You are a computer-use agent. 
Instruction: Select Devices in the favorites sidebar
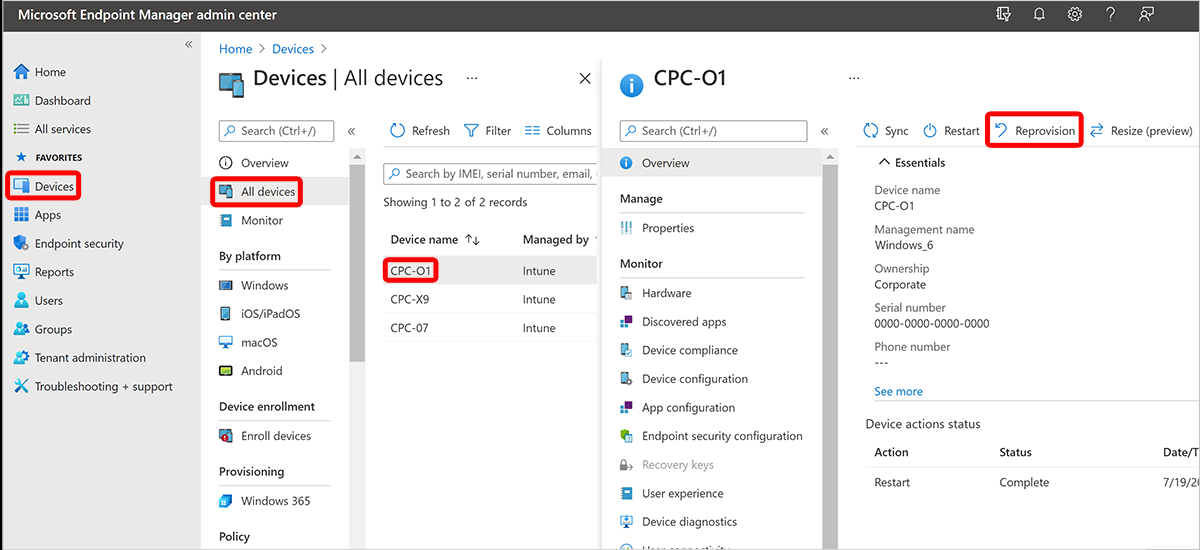44,187
